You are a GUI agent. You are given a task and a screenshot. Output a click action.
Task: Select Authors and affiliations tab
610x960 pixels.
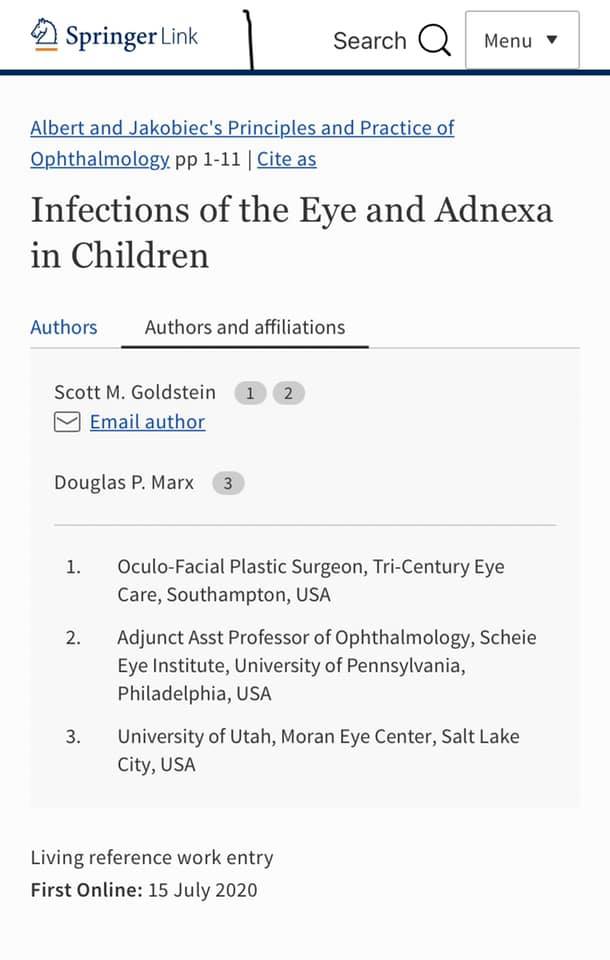pos(245,327)
